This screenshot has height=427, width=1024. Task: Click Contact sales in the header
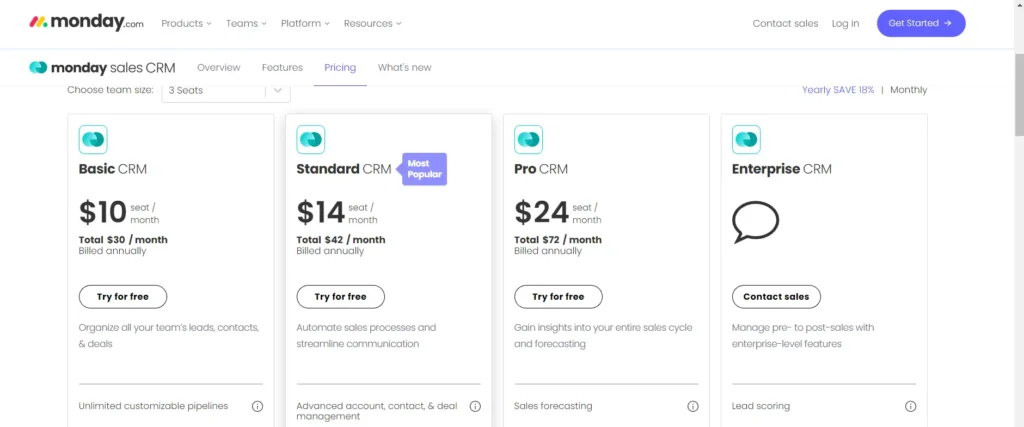tap(785, 24)
